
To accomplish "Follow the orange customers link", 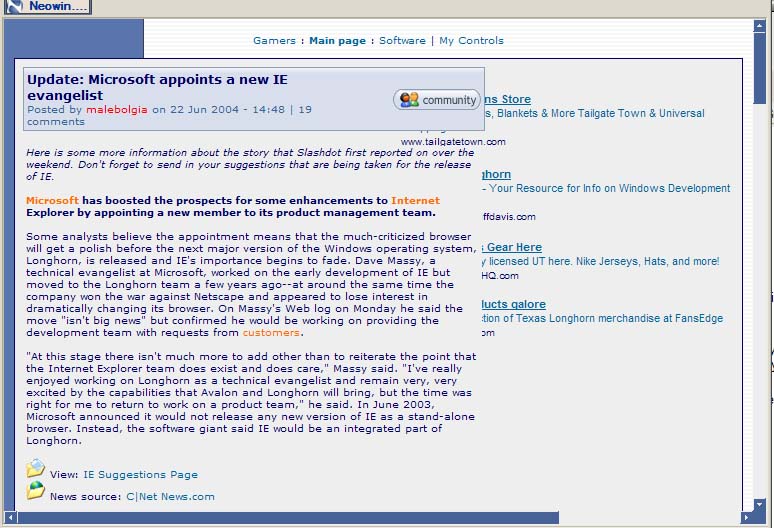I will [271, 333].
